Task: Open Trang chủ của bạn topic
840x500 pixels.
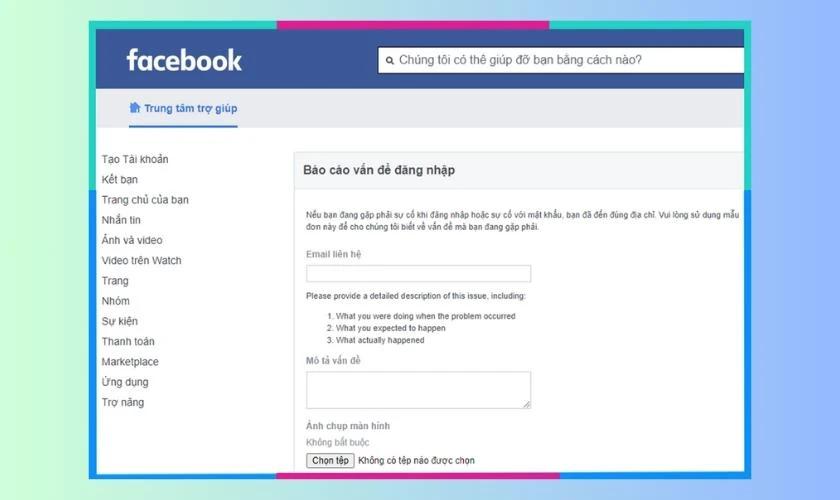Action: tap(145, 200)
